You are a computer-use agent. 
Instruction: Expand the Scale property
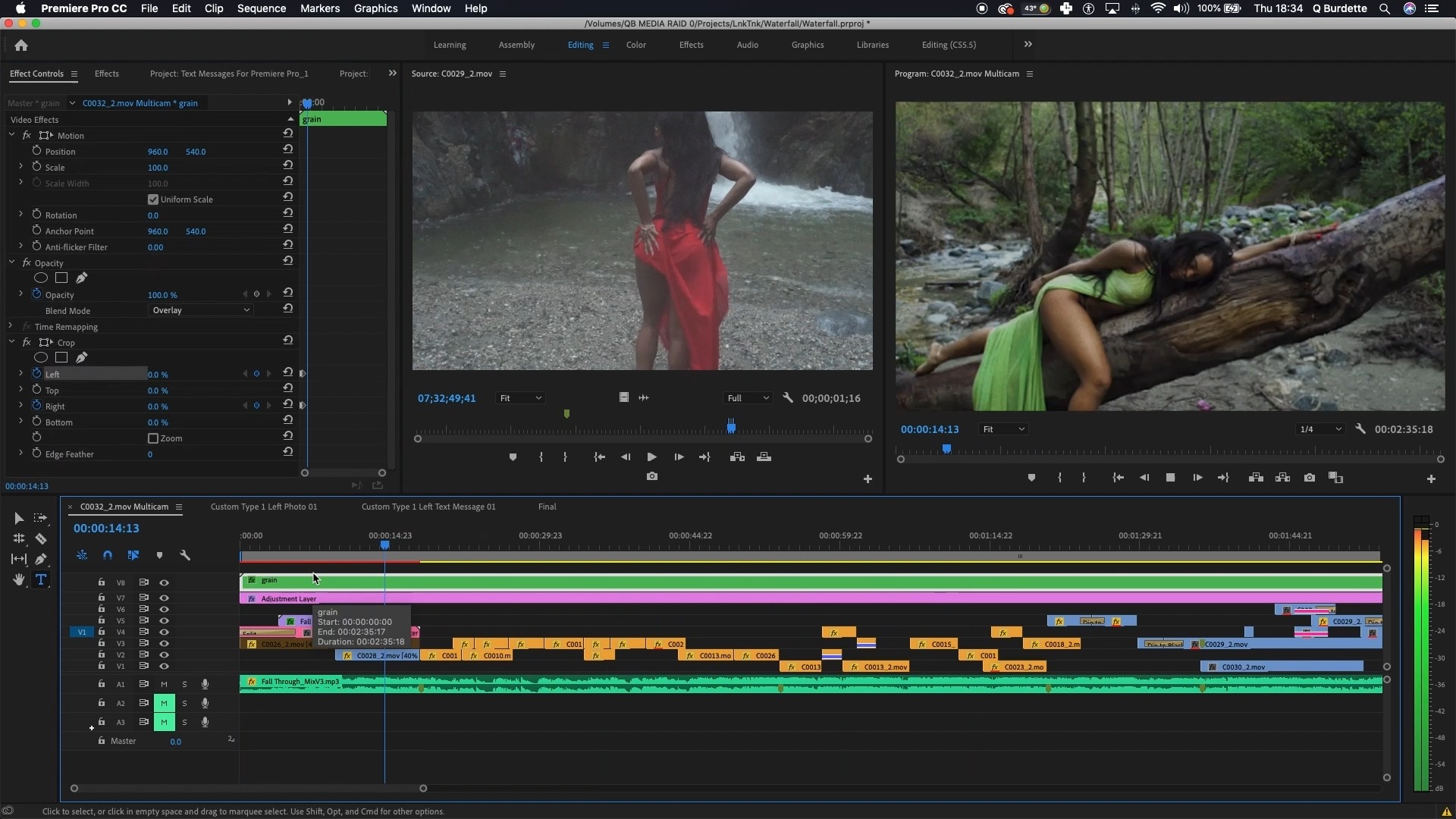[20, 167]
